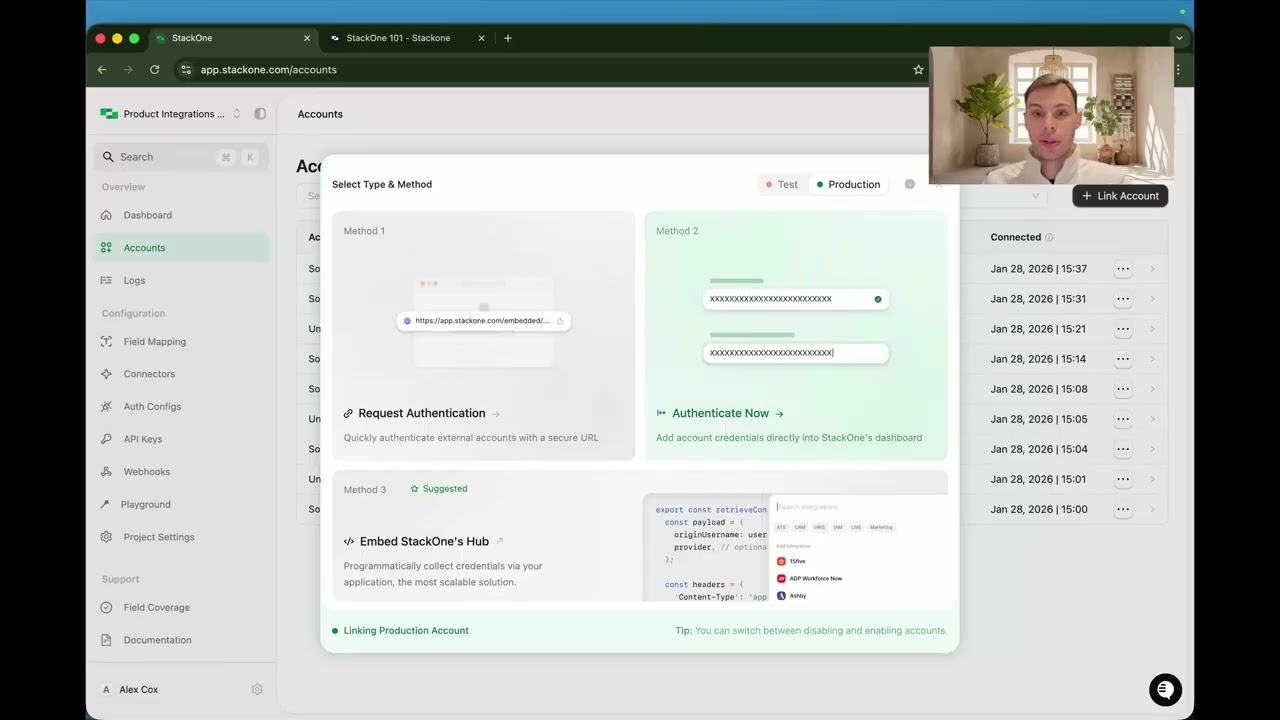1280x720 pixels.
Task: Go back in browser history
Action: click(x=102, y=70)
